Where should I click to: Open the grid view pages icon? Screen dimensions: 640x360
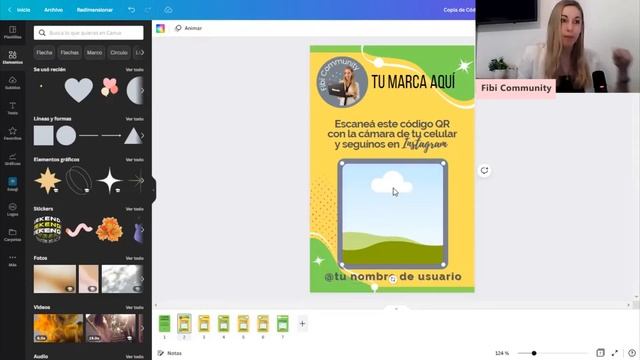pos(600,353)
